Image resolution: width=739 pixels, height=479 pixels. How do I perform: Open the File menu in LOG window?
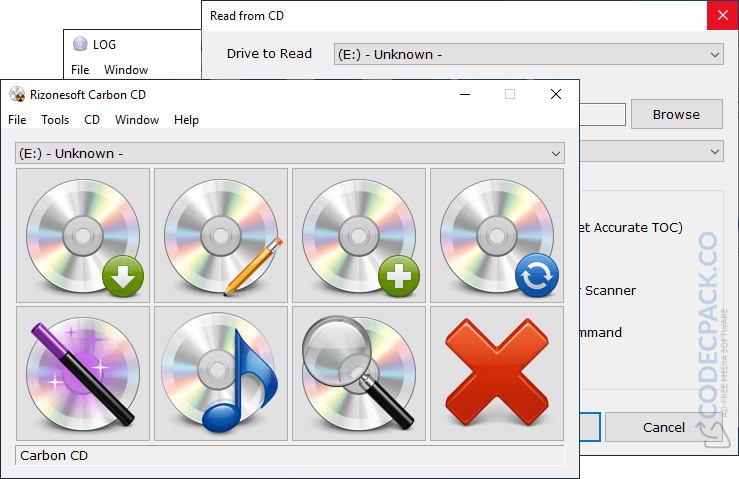80,70
